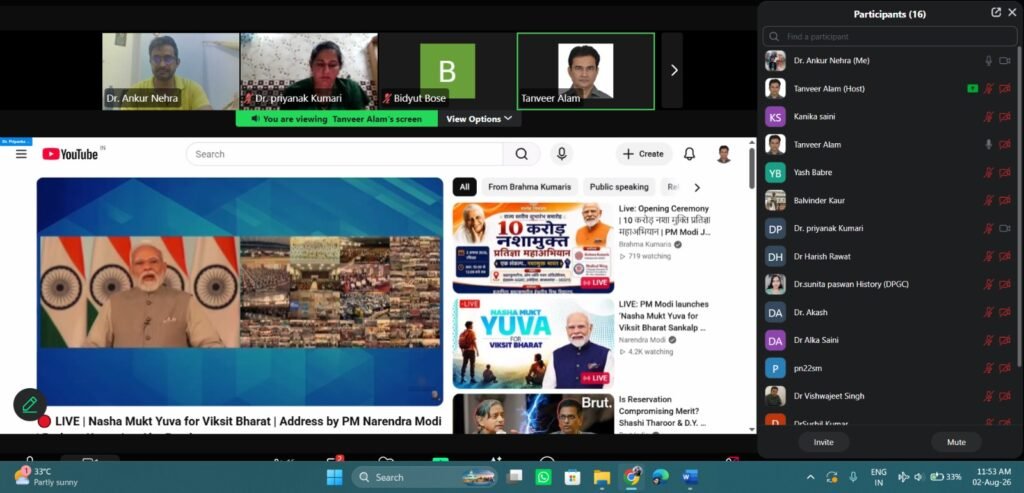Click Tanveer Alam (Host) screen share indicator
This screenshot has width=1024, height=493.
(972, 89)
